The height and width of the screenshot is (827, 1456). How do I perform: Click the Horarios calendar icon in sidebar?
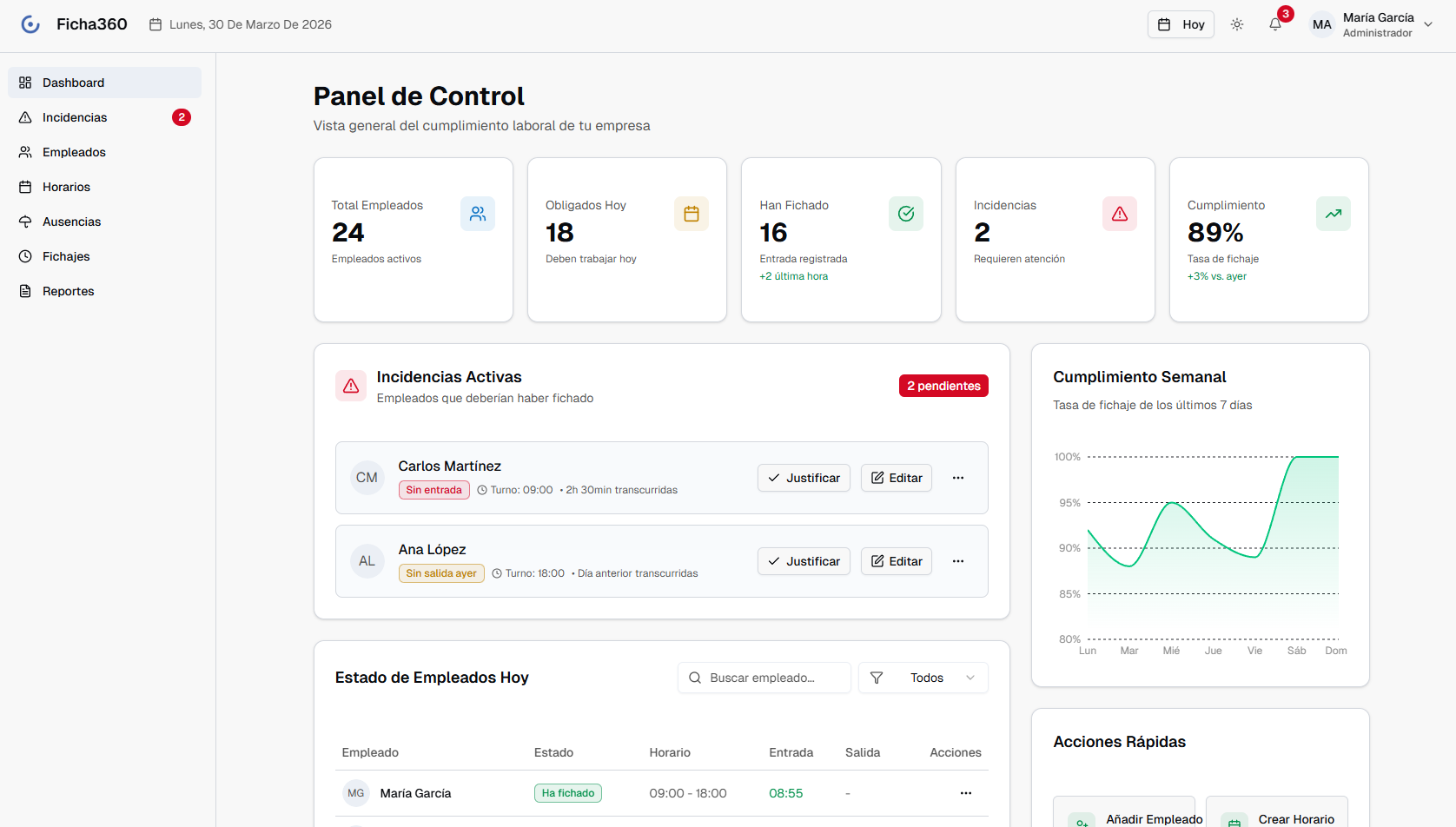[x=25, y=187]
